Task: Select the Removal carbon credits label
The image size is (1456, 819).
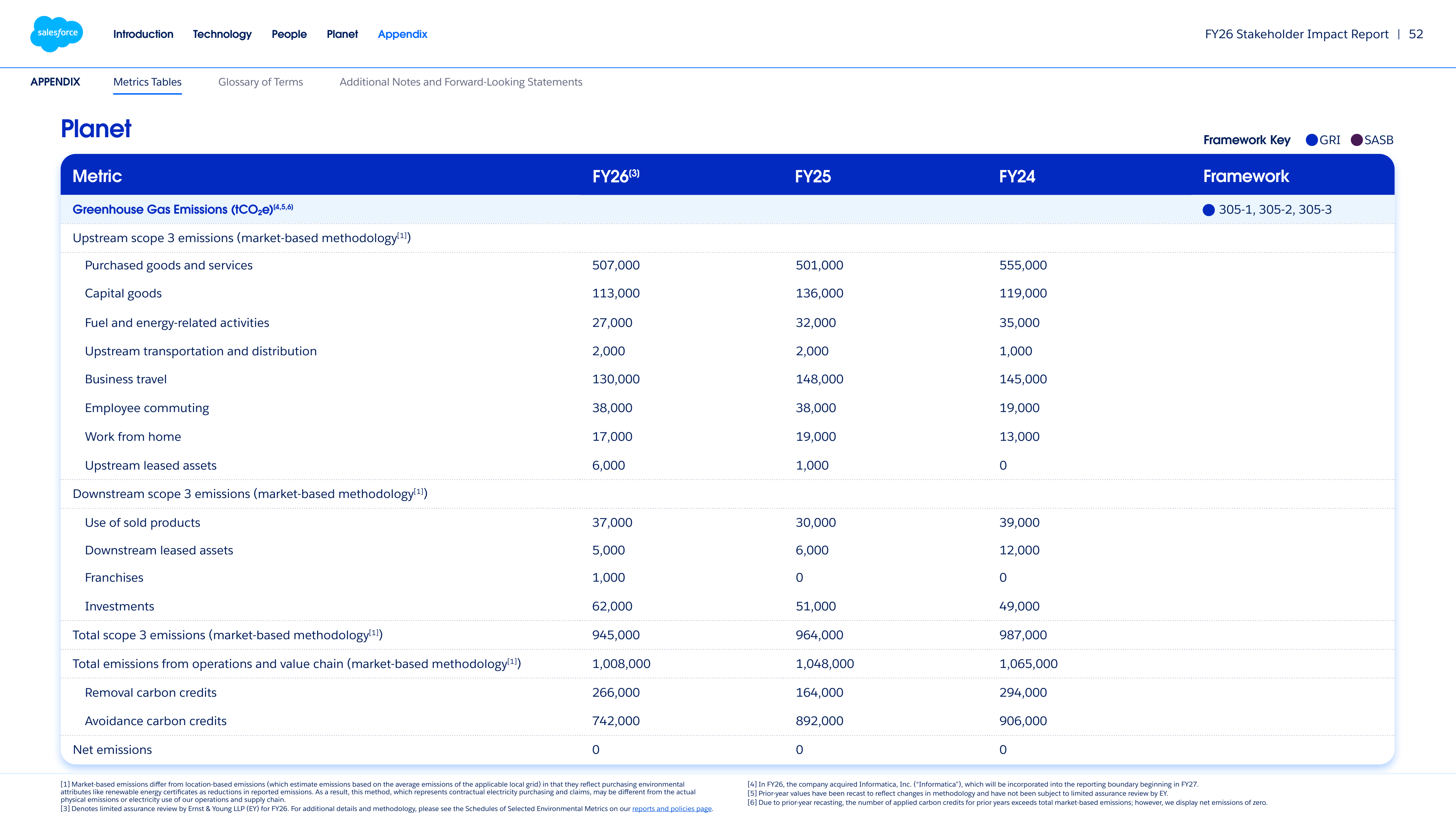Action: coord(150,692)
